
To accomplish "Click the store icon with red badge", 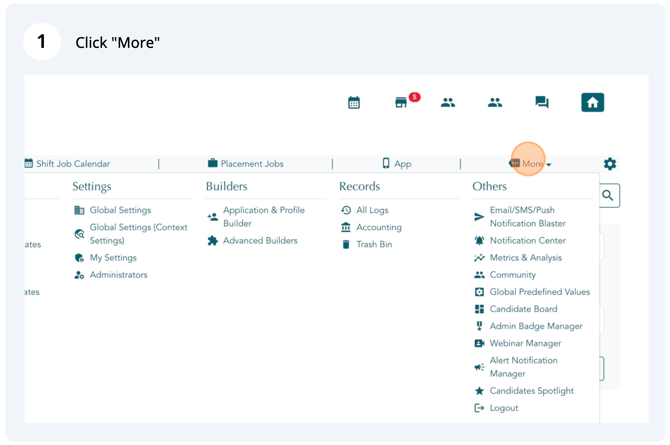I will (x=401, y=103).
